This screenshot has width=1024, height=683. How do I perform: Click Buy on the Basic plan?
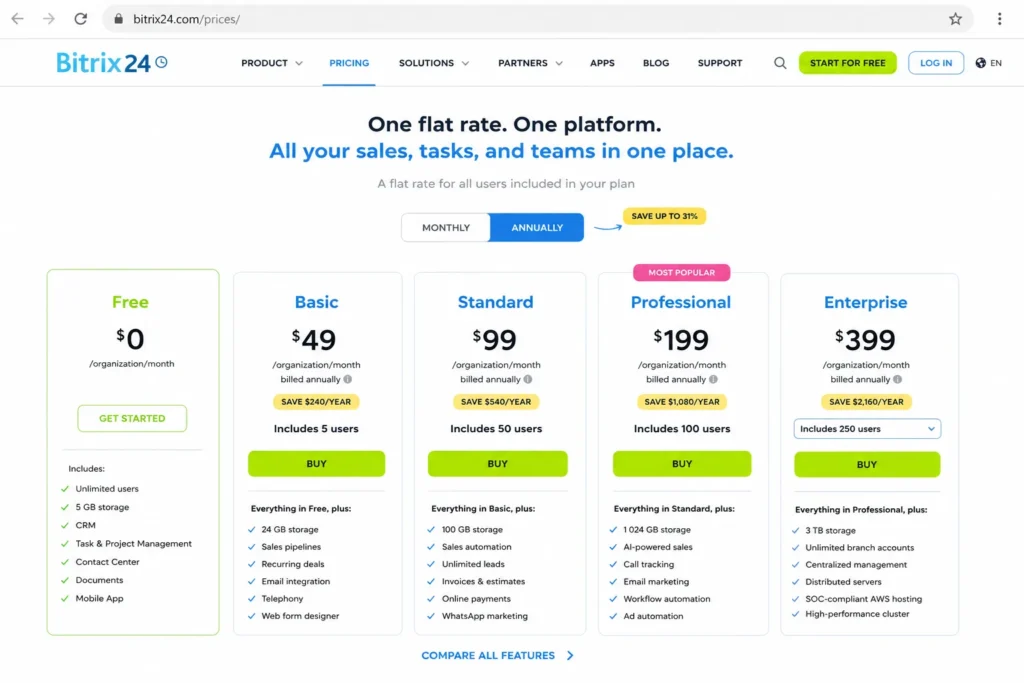316,464
